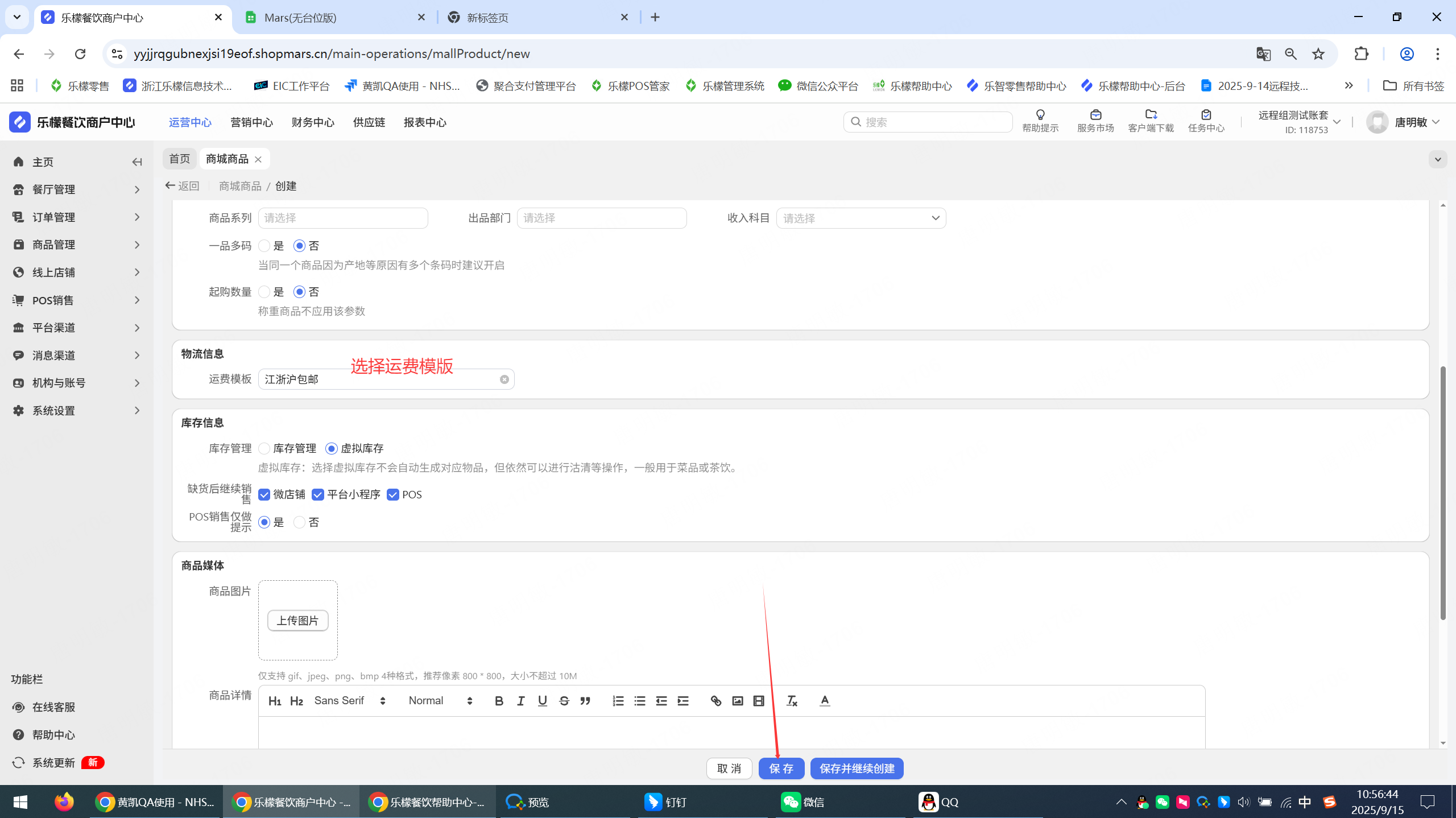The image size is (1456, 818).
Task: Expand 系统设置 in the sidebar
Action: 77,411
